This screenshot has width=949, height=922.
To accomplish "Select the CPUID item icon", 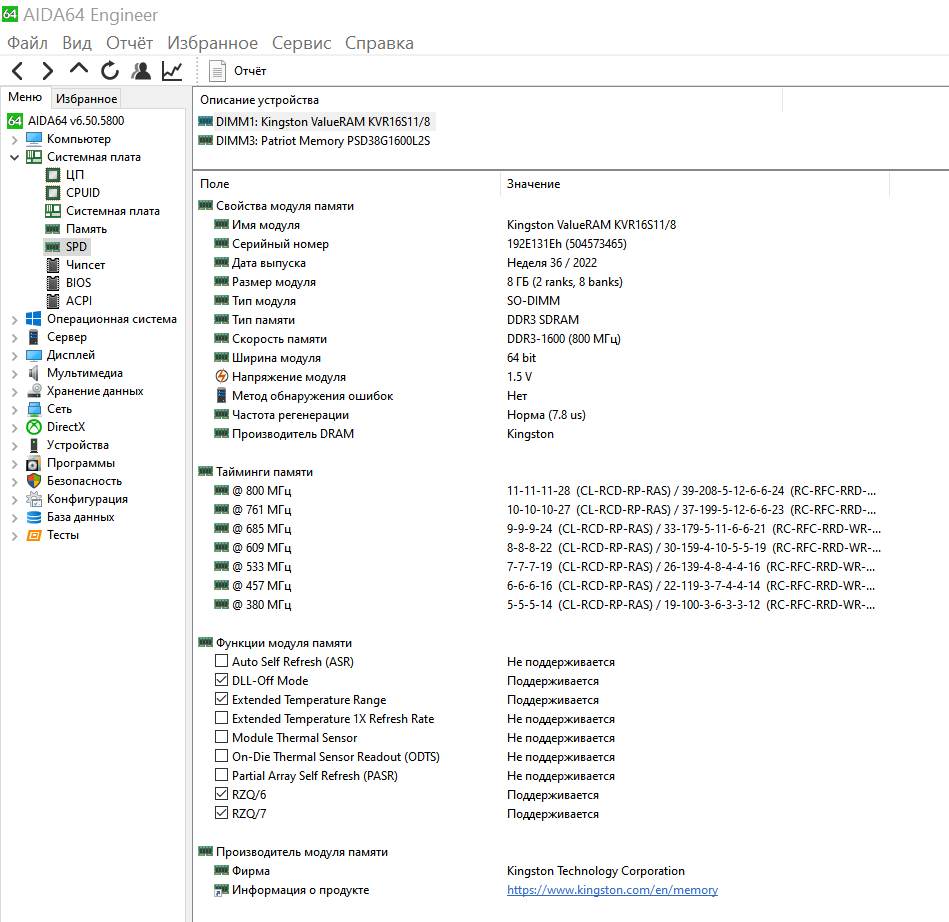I will pos(53,193).
